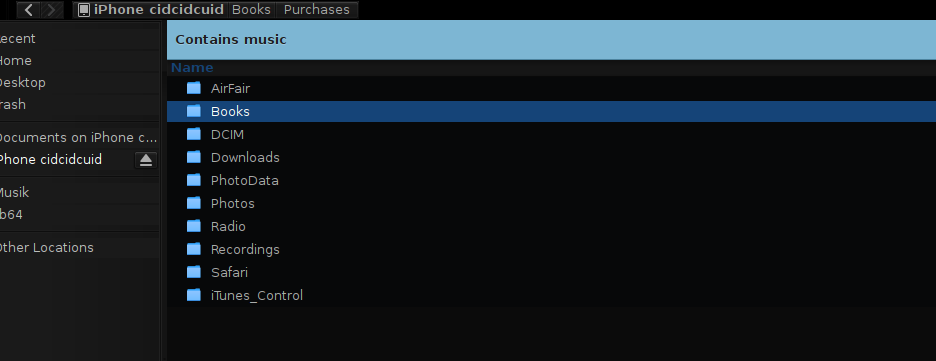Viewport: 936px width, 361px height.
Task: Click the Radio folder icon
Action: tap(193, 226)
